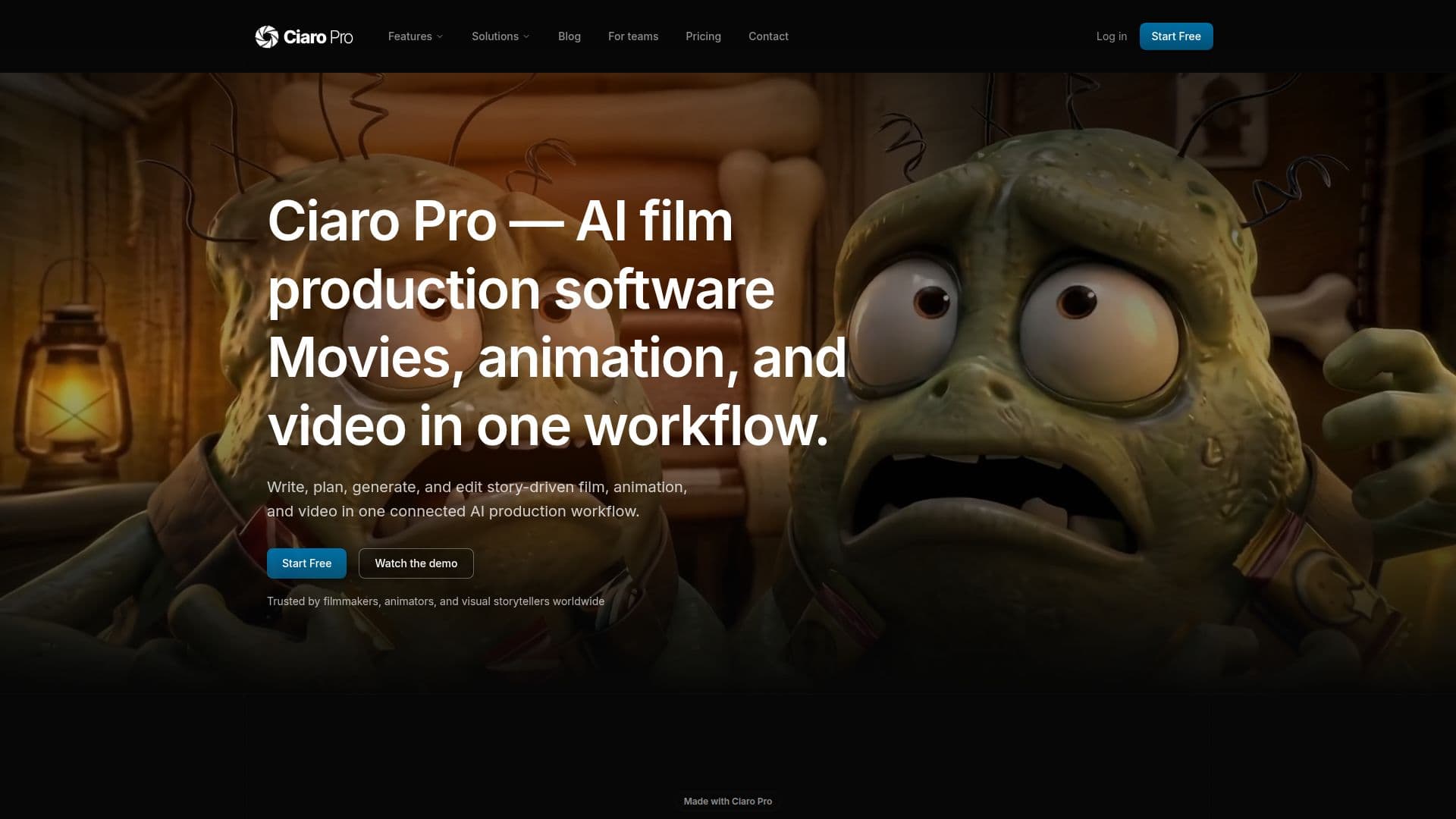
Task: Click the "Write, plan, generate, and edit" subtitle text
Action: 477,499
